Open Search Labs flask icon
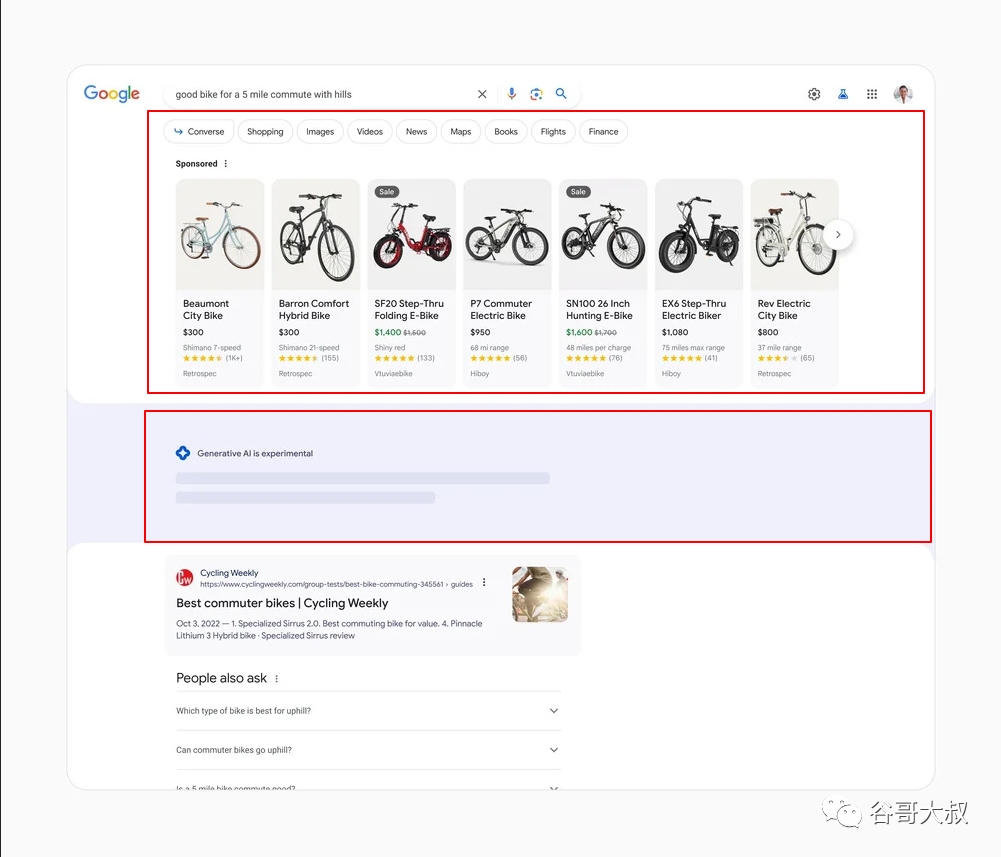 pos(843,94)
